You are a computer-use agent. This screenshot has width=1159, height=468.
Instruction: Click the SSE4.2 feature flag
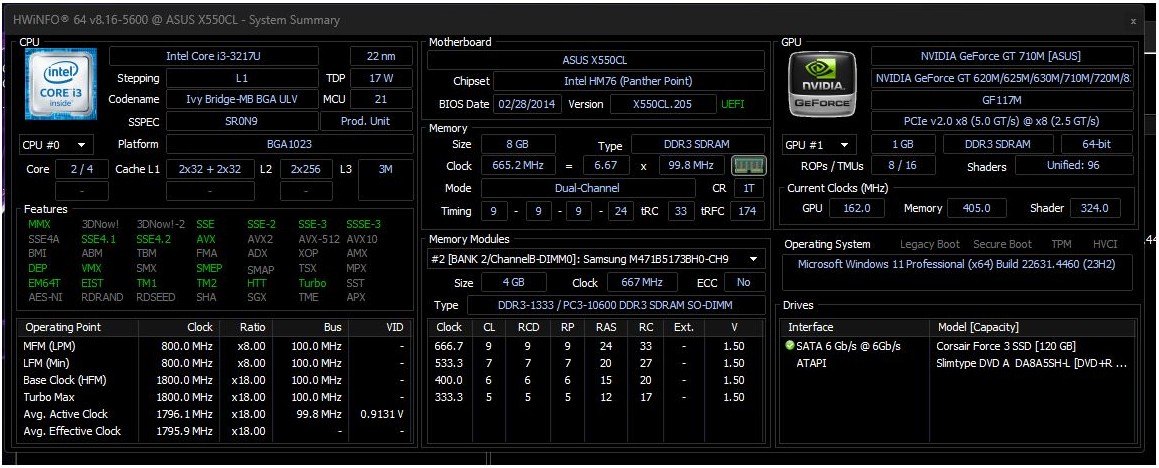pos(153,239)
